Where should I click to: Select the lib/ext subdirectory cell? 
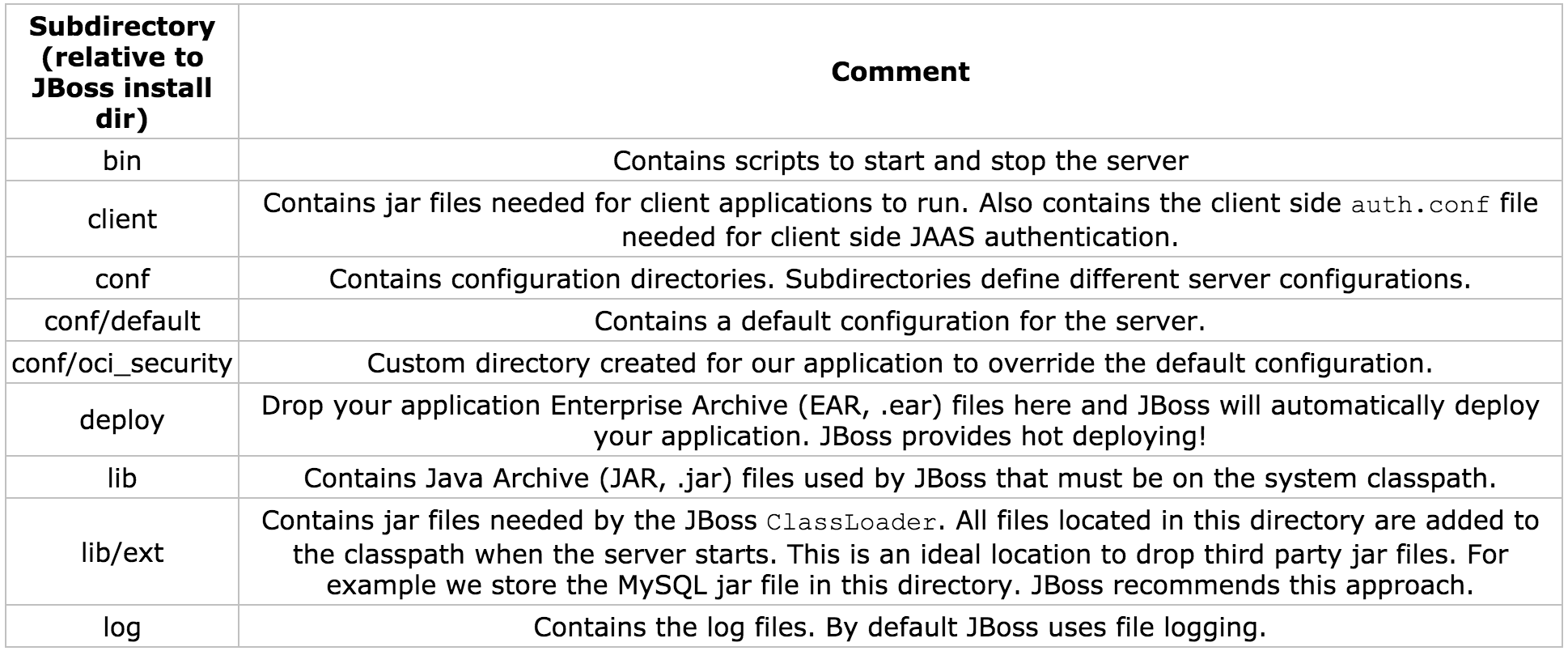122,552
